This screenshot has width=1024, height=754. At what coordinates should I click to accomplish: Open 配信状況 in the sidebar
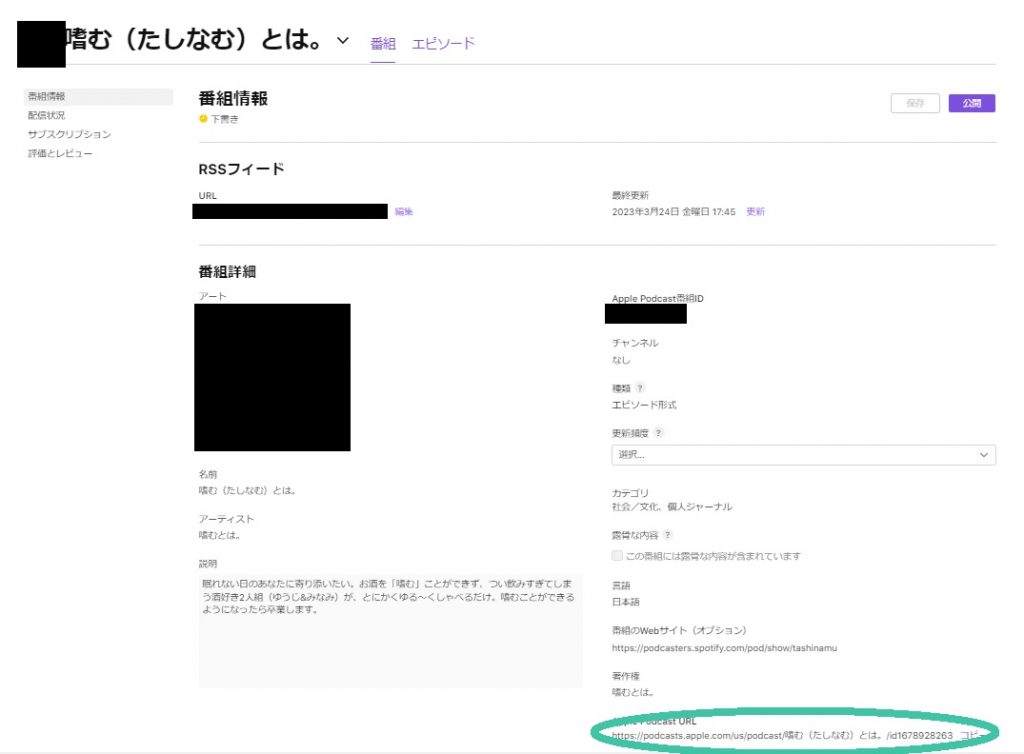(x=46, y=116)
